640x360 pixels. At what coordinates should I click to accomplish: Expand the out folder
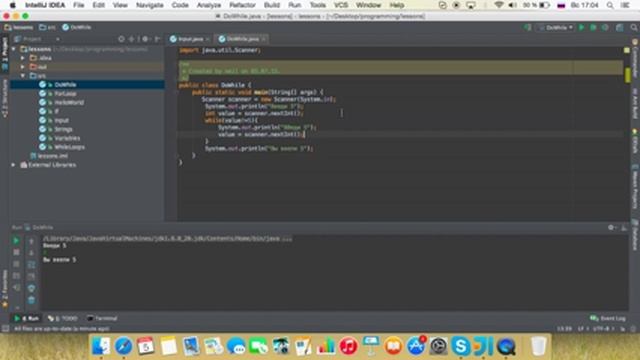click(x=23, y=67)
